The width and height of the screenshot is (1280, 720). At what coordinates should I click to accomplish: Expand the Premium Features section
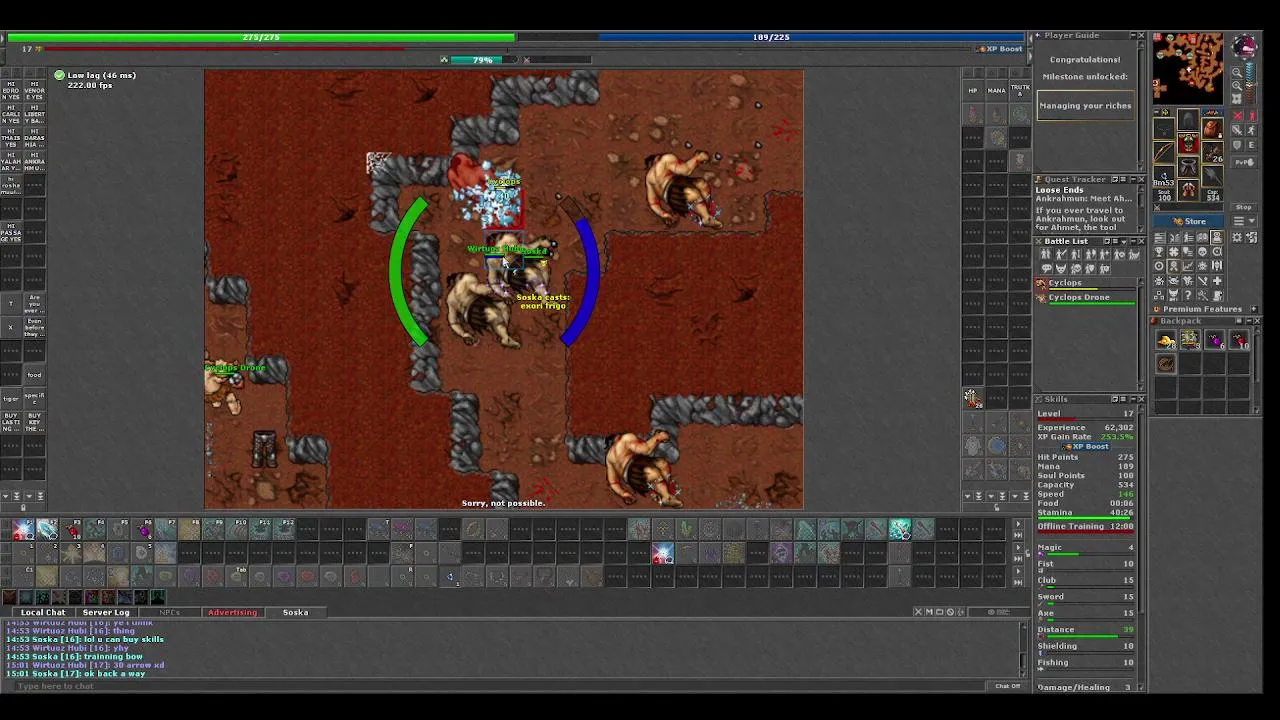[1254, 309]
